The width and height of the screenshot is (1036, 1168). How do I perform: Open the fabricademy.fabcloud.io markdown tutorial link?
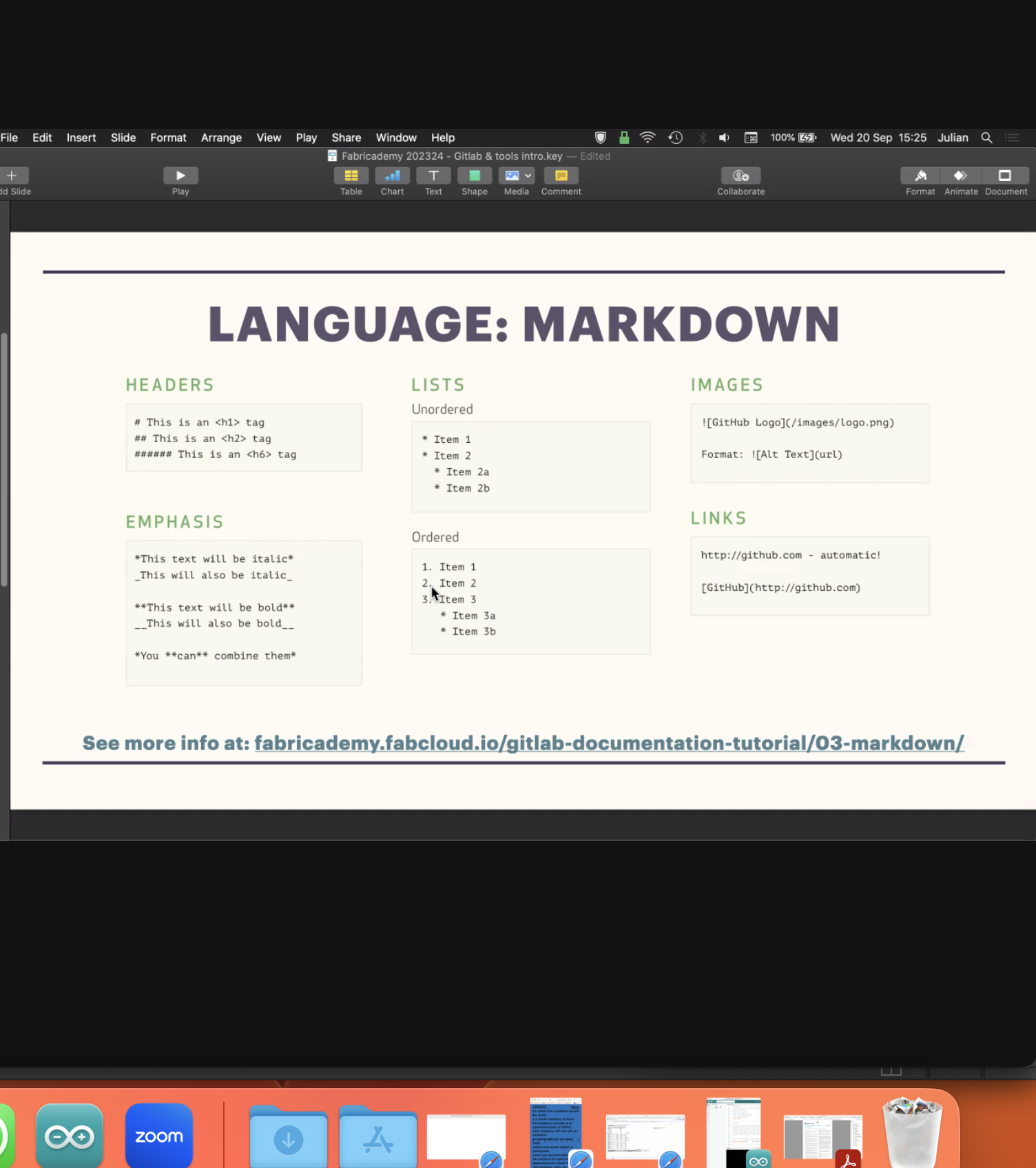pyautogui.click(x=609, y=743)
